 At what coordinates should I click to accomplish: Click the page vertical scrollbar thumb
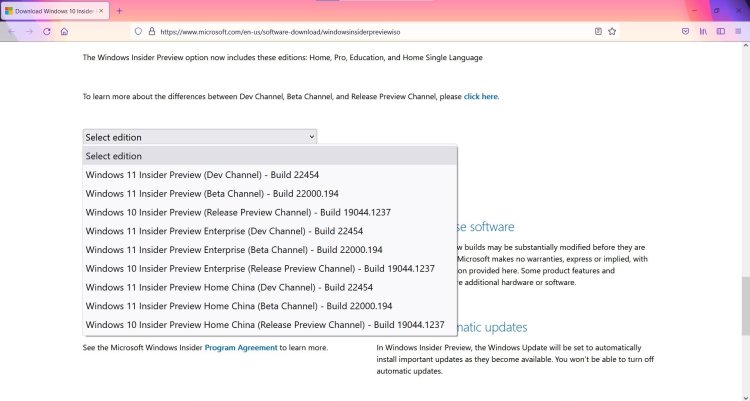[746, 305]
